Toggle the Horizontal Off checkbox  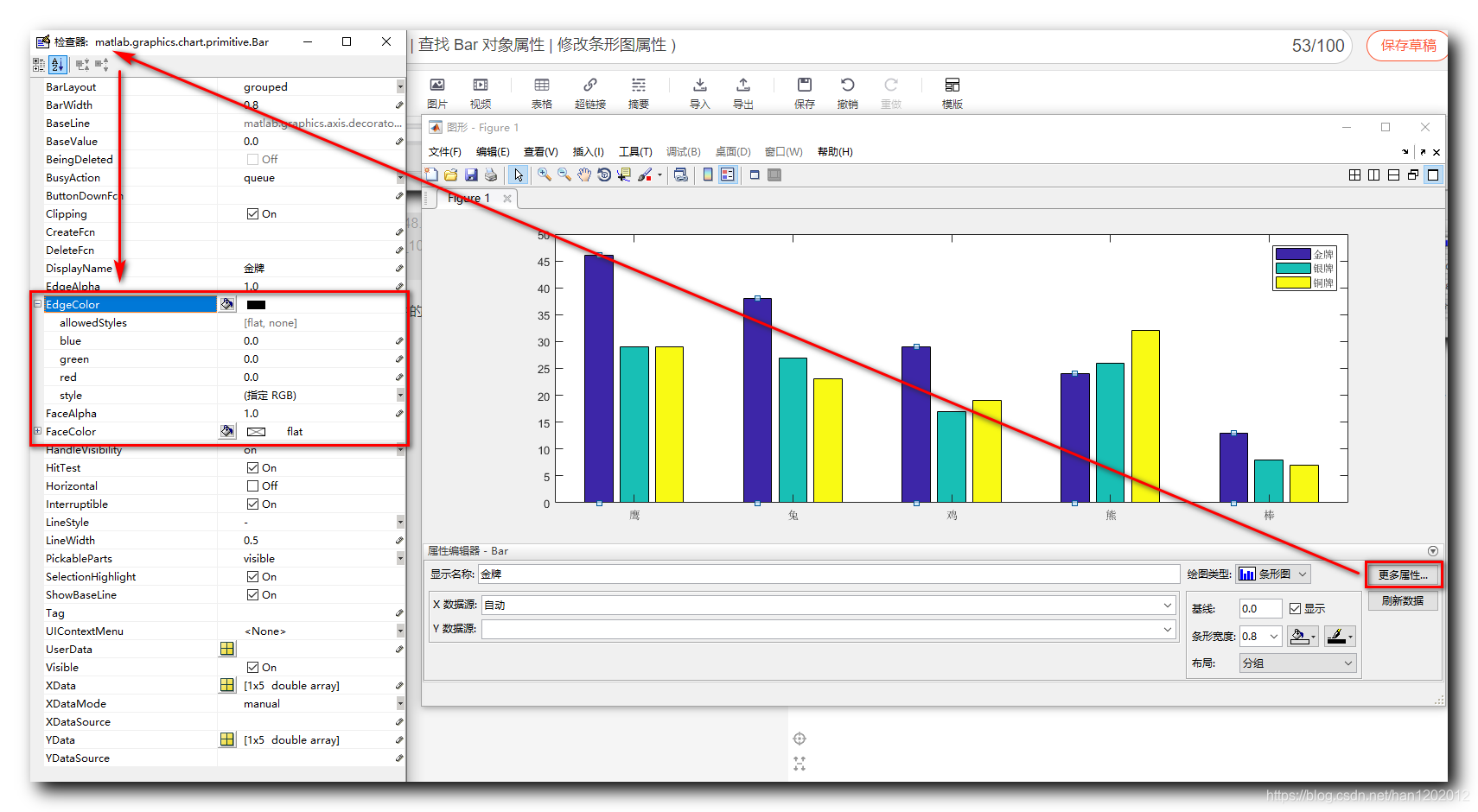252,485
